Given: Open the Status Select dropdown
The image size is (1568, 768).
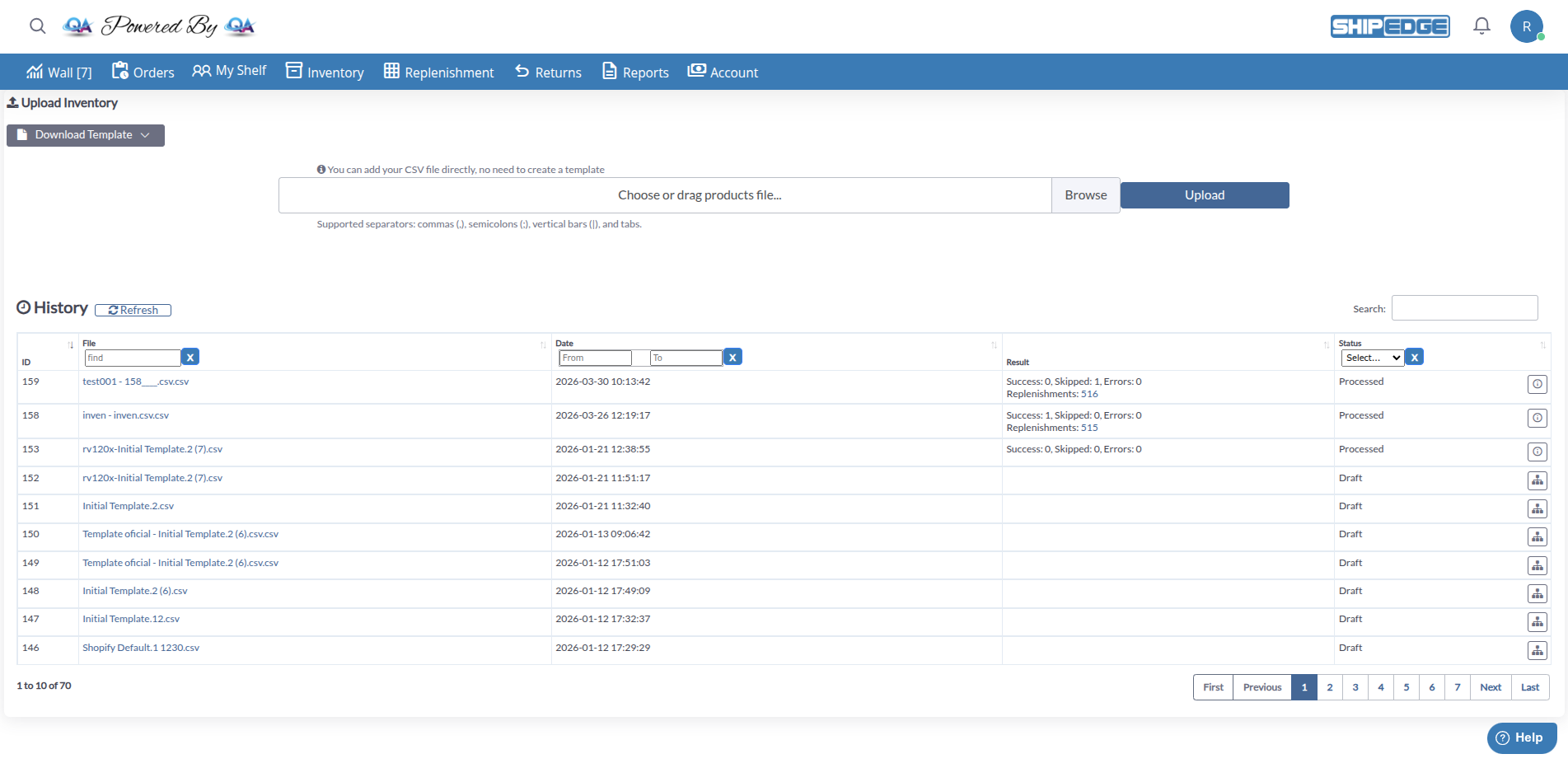Looking at the screenshot, I should click(1373, 358).
